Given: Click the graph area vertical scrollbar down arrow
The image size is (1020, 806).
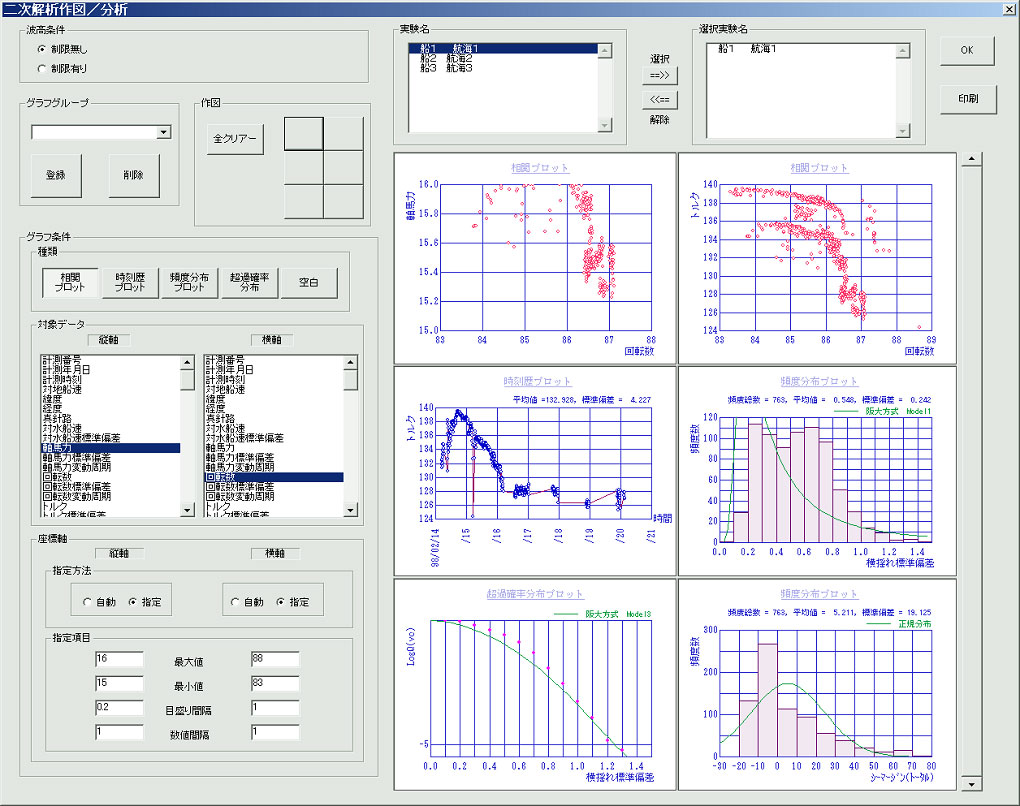Looking at the screenshot, I should (x=968, y=783).
